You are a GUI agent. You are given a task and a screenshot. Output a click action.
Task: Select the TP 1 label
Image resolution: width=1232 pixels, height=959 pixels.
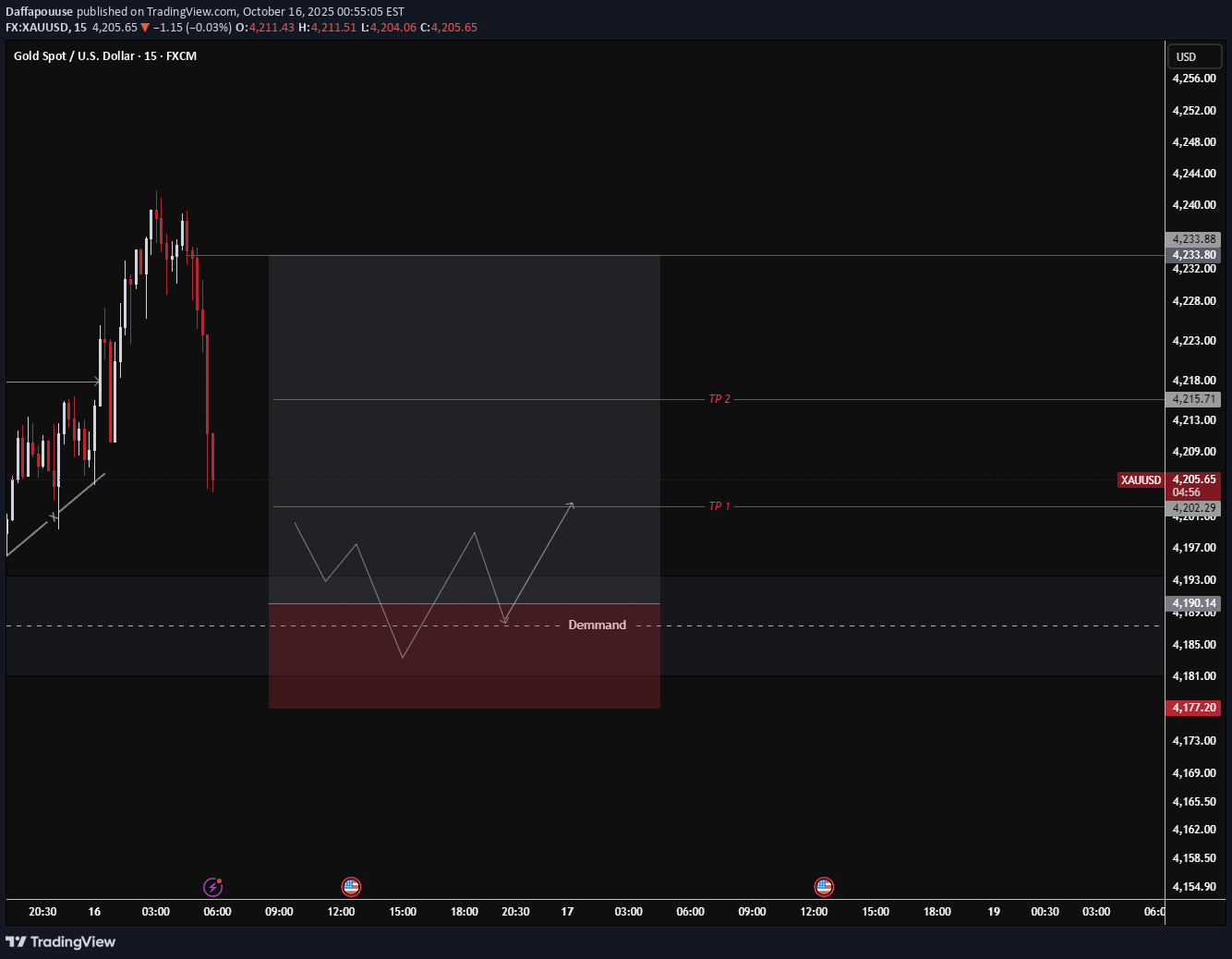(719, 506)
